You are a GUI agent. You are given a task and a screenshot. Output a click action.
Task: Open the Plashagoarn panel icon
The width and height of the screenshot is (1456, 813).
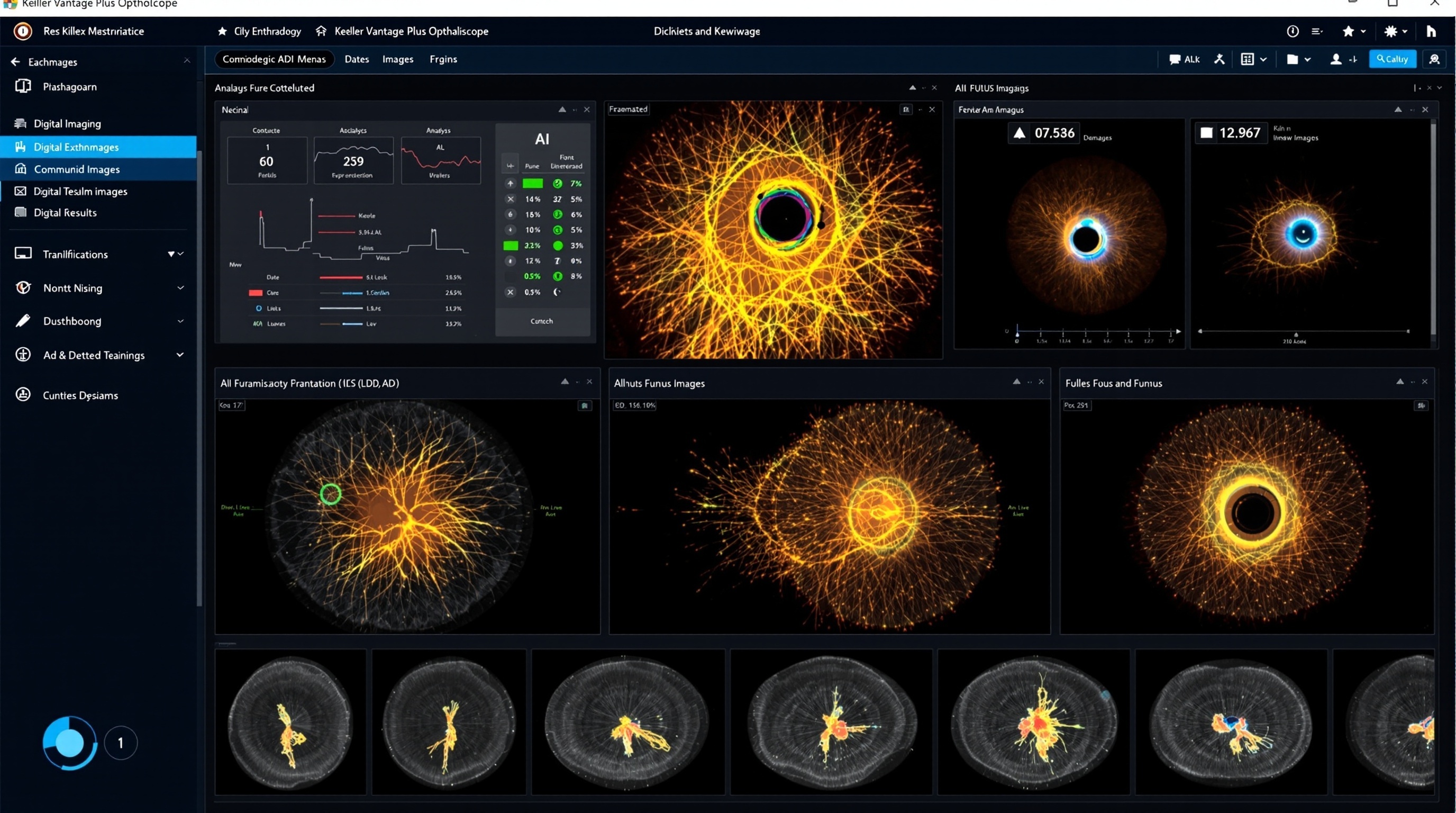[23, 86]
